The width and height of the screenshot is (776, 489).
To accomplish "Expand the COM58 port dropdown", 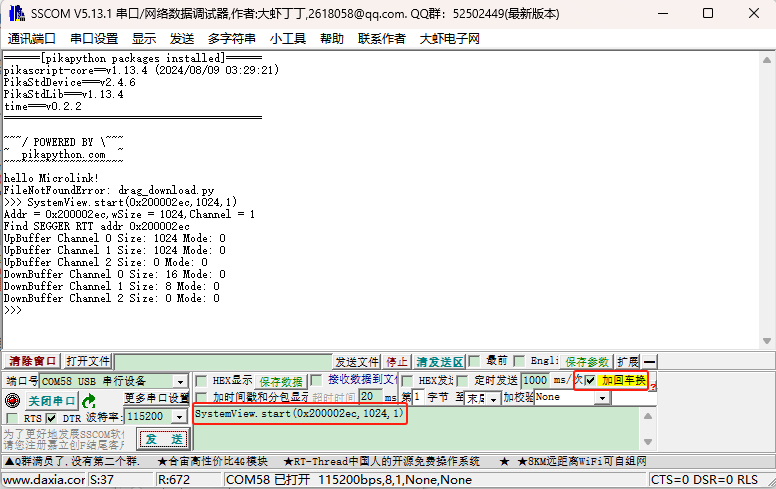I will (180, 382).
